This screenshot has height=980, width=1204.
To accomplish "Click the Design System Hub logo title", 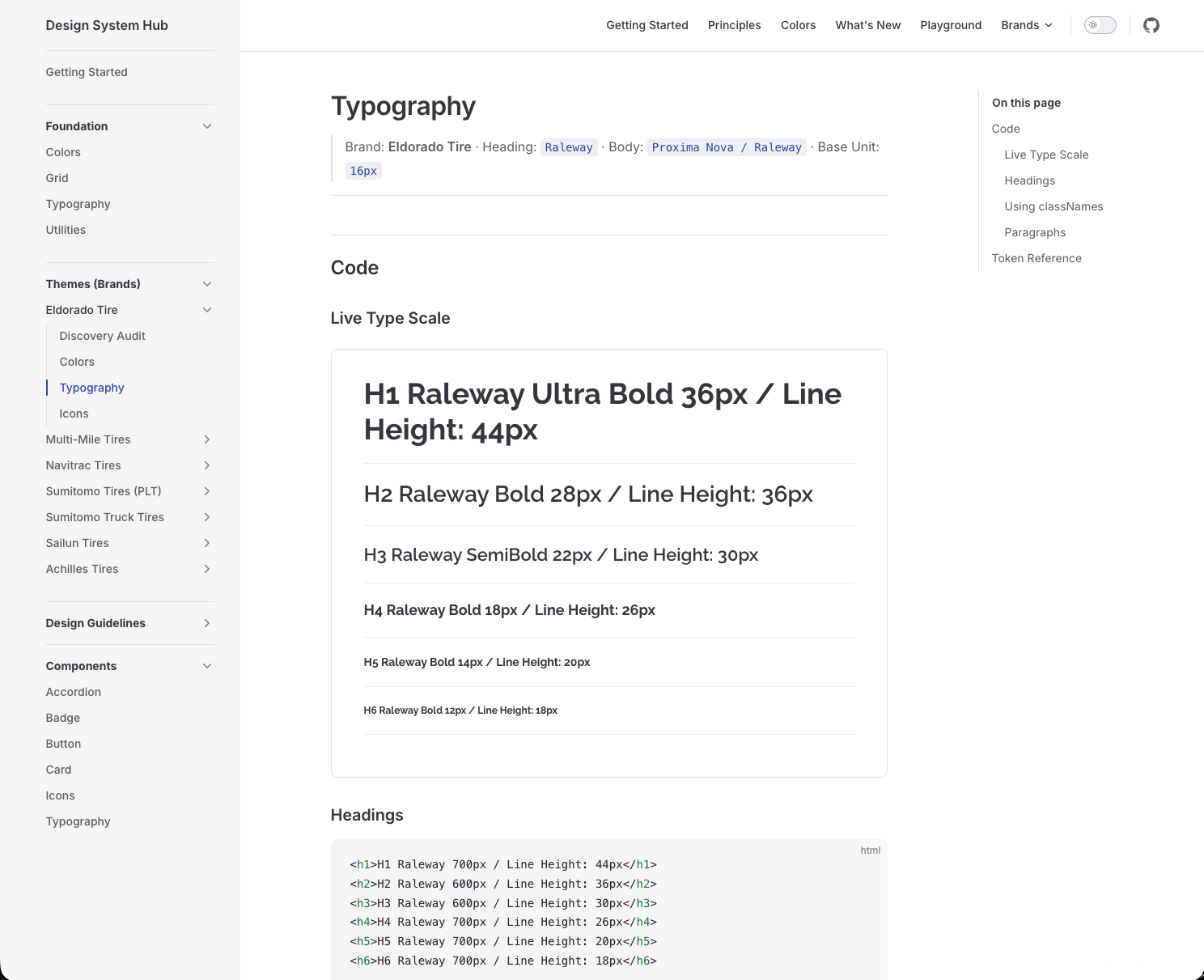I will pyautogui.click(x=107, y=25).
